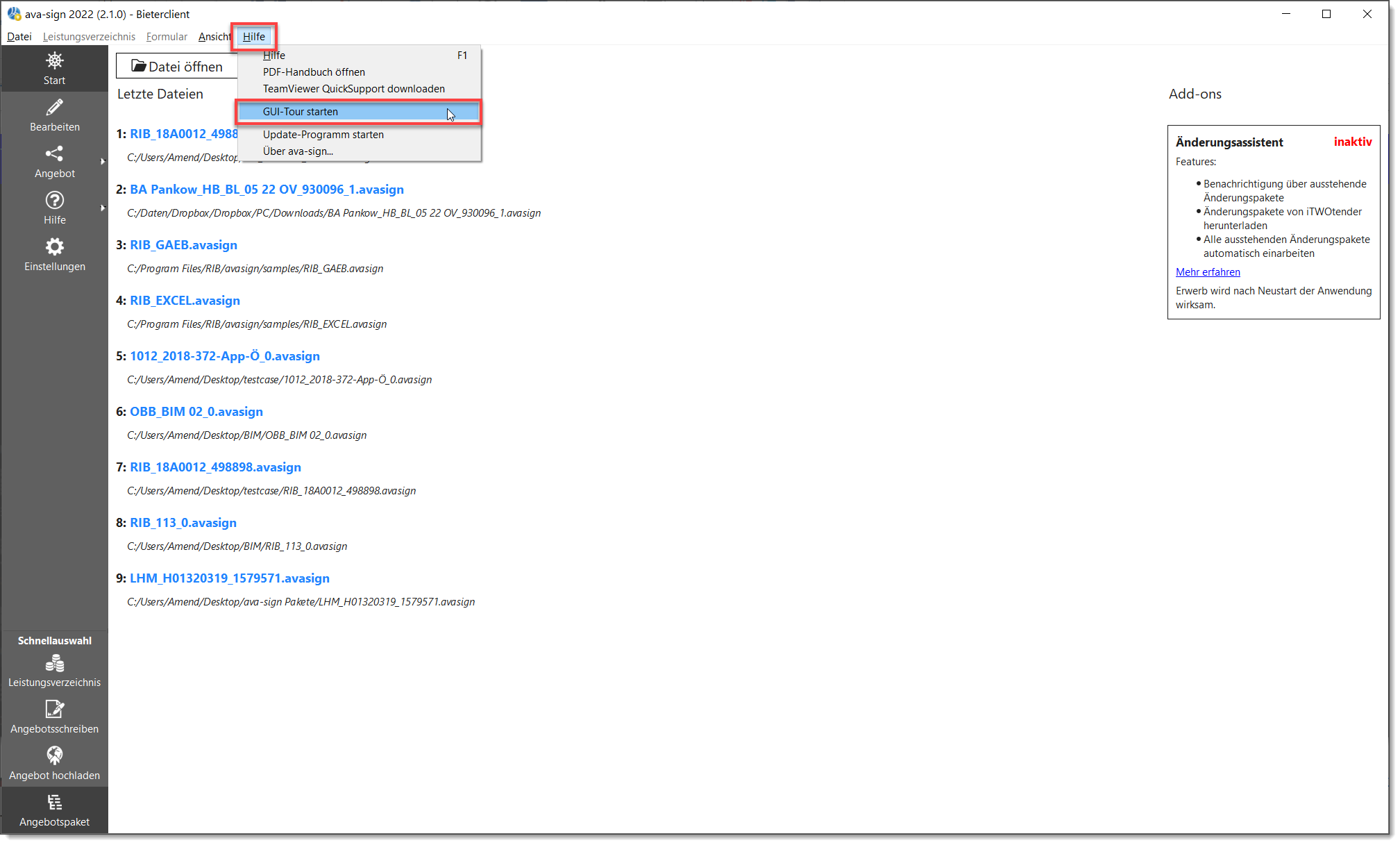Open recent file RIB_18A0012_498898.avasign (entry 7)
Image resolution: width=1400 pixels, height=845 pixels.
[215, 467]
